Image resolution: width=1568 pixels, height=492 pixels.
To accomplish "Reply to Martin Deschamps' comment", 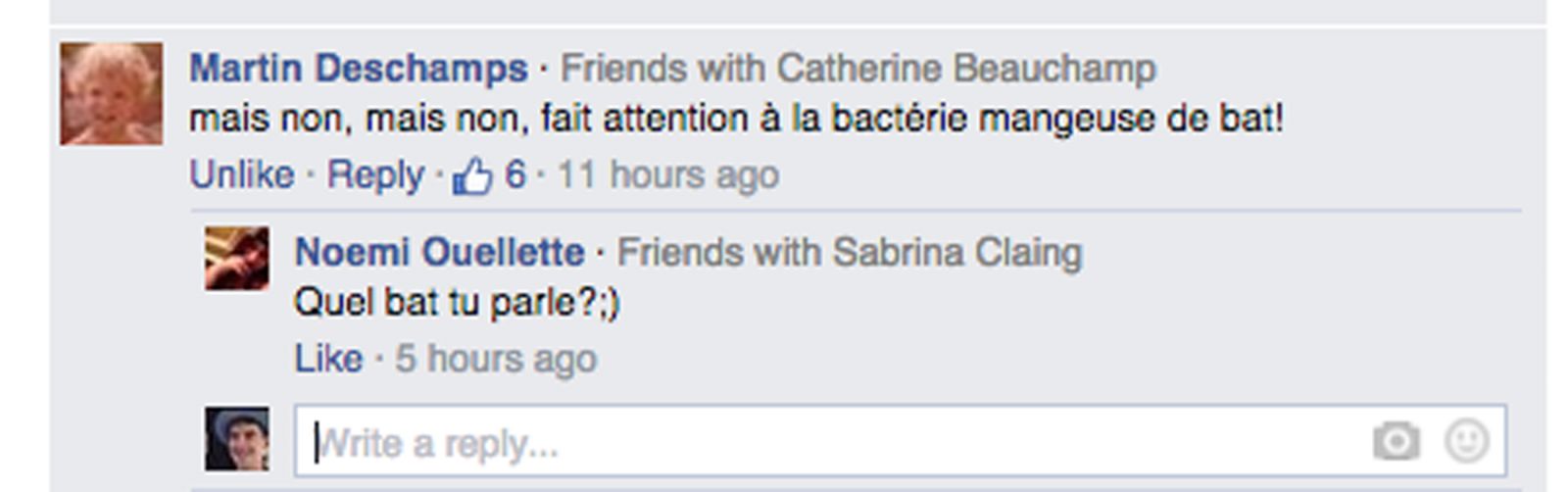I will (374, 175).
